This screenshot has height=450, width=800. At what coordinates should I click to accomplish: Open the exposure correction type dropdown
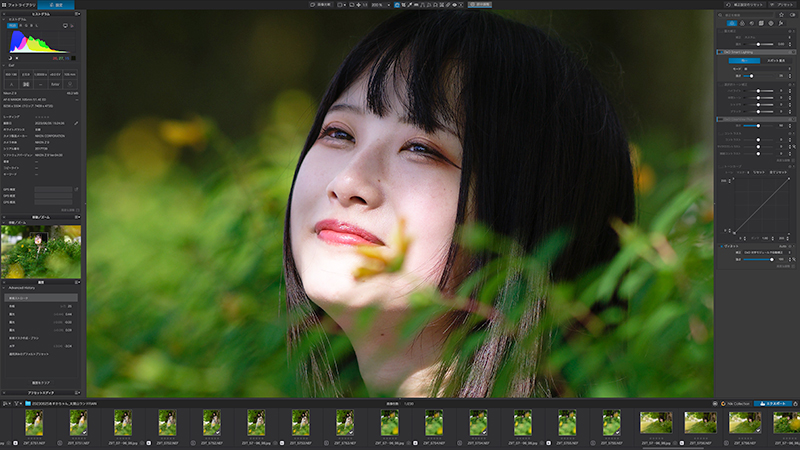(767, 37)
